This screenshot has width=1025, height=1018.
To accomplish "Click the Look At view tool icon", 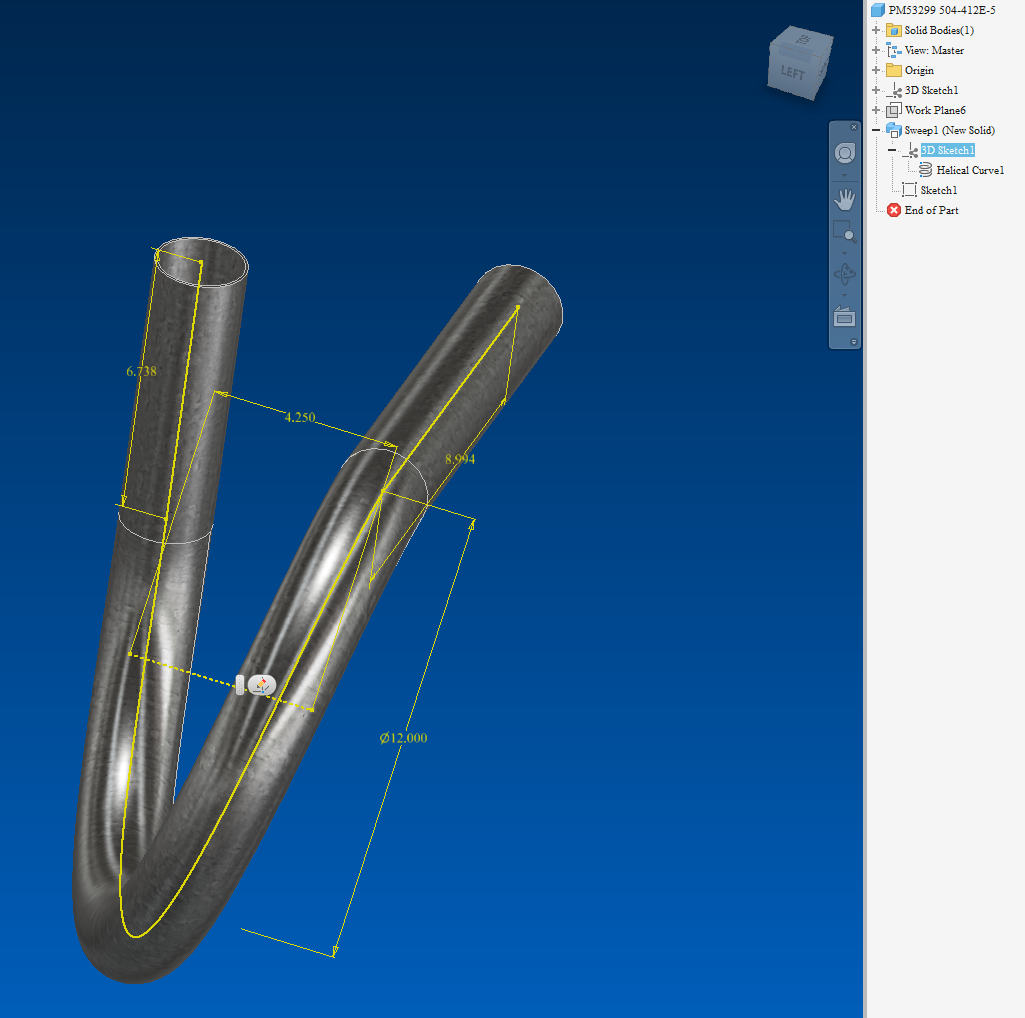I will click(845, 317).
